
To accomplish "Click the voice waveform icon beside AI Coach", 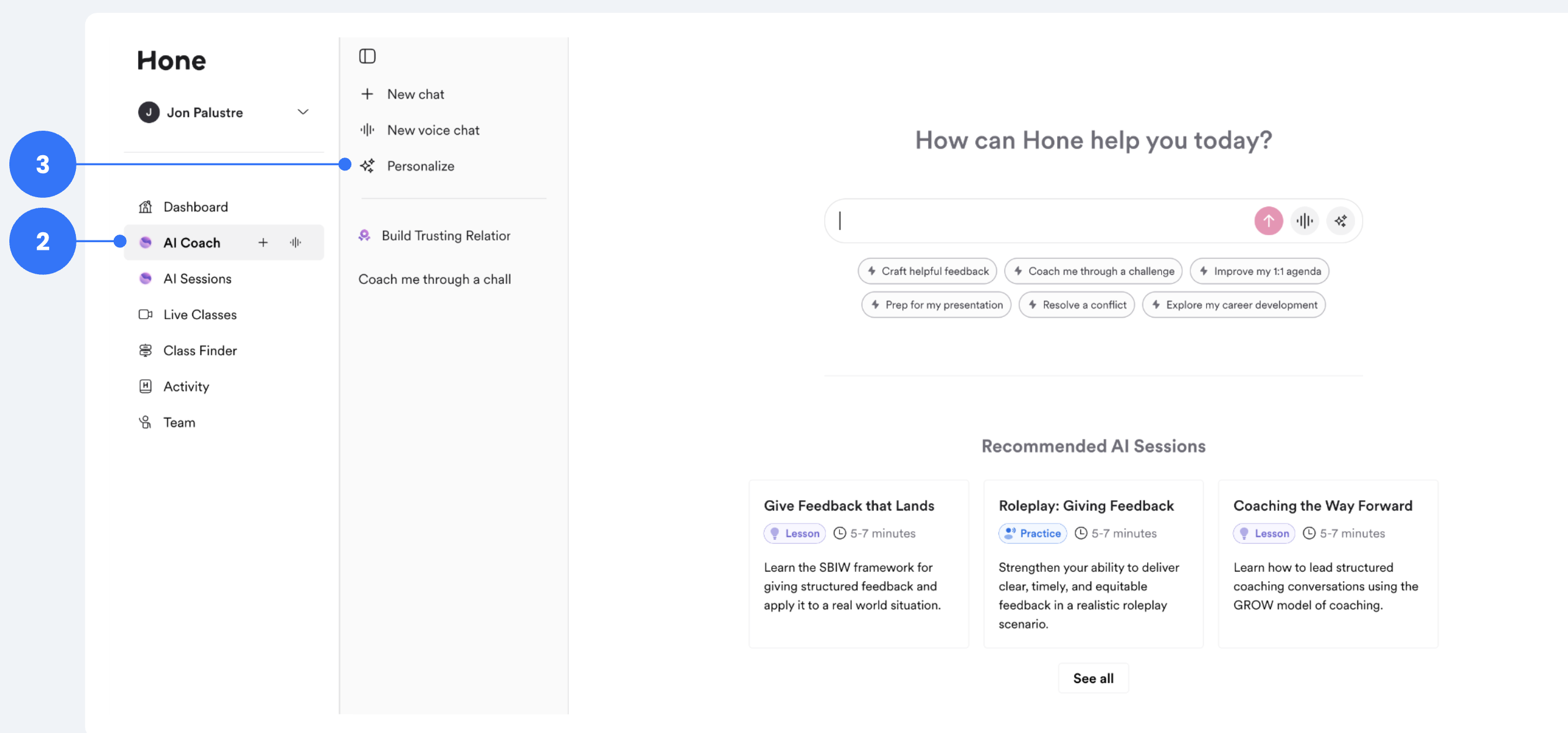I will (x=295, y=242).
